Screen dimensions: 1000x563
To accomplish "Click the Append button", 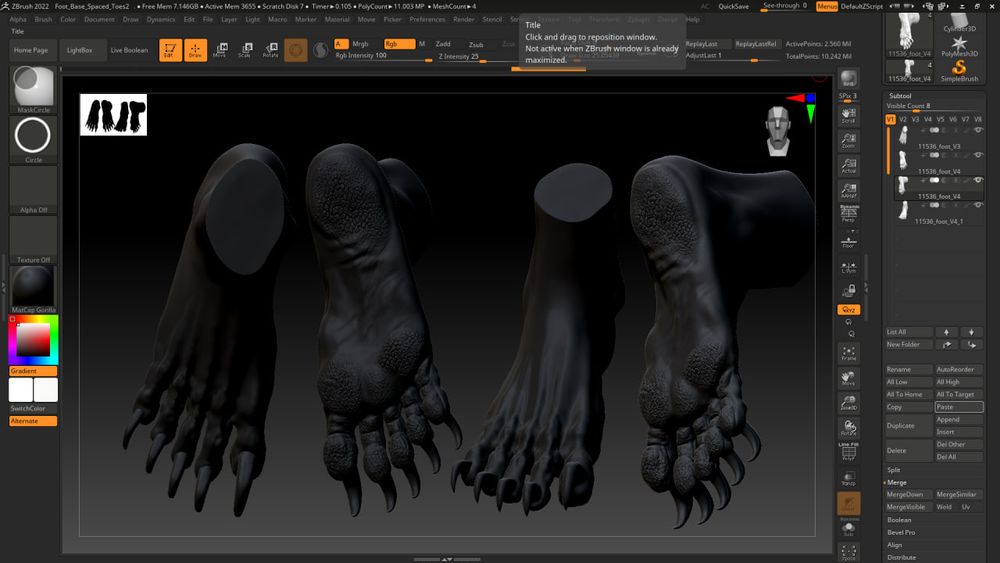I will pyautogui.click(x=959, y=420).
